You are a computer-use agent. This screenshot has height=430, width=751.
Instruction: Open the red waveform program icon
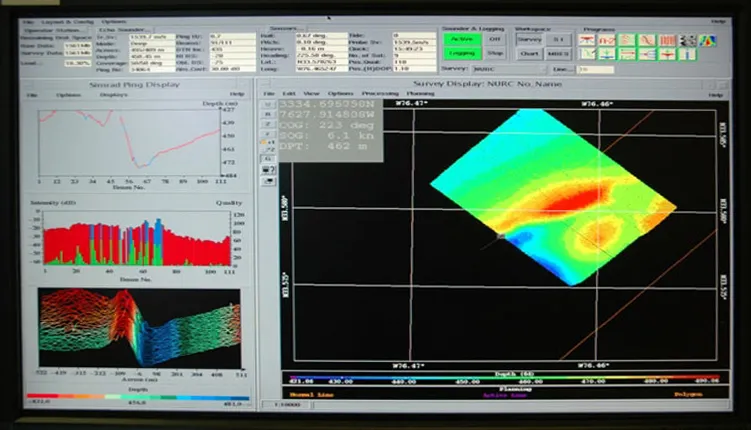[x=606, y=40]
